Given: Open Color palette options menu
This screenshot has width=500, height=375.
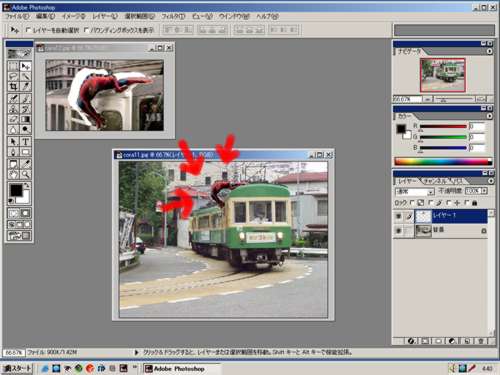Looking at the screenshot, I should tap(489, 116).
